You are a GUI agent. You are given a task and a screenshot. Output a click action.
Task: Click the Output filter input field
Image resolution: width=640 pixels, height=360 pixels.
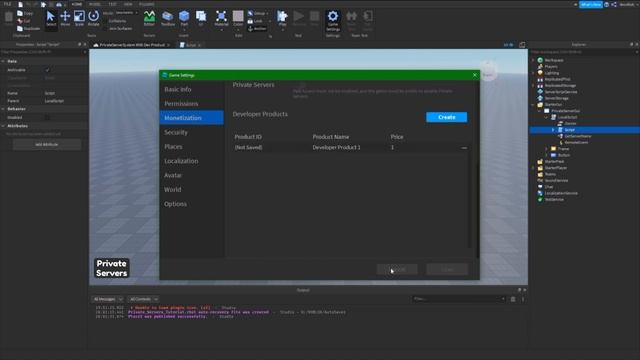458,299
